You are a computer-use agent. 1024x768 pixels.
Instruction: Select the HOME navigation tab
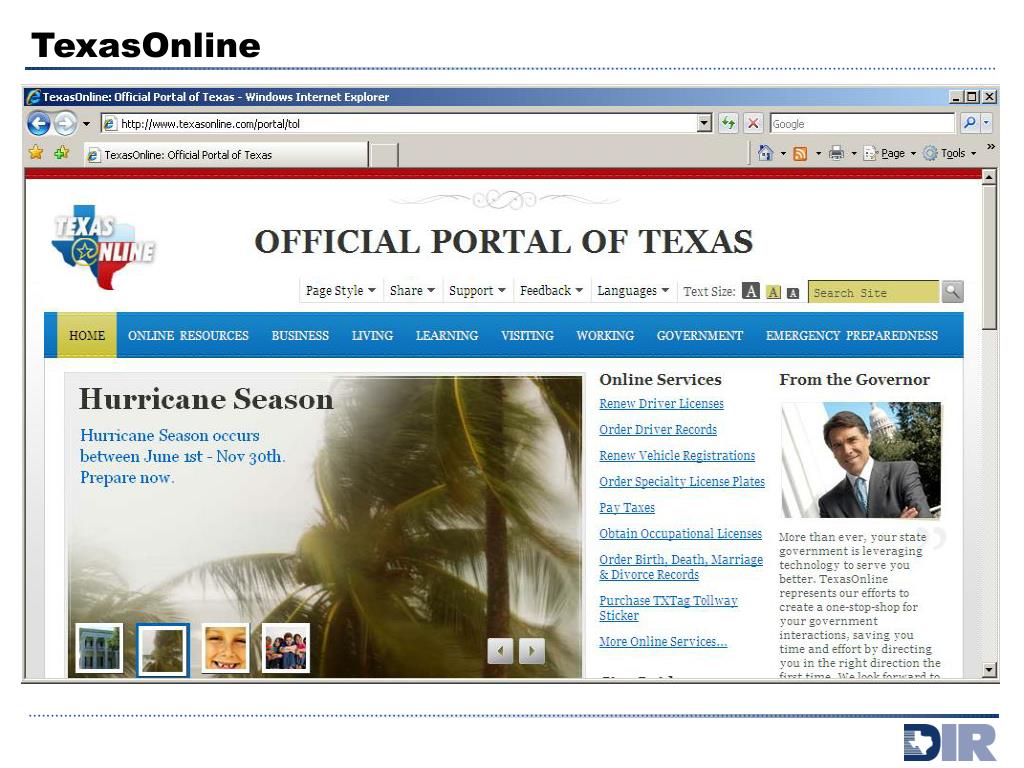click(x=87, y=336)
